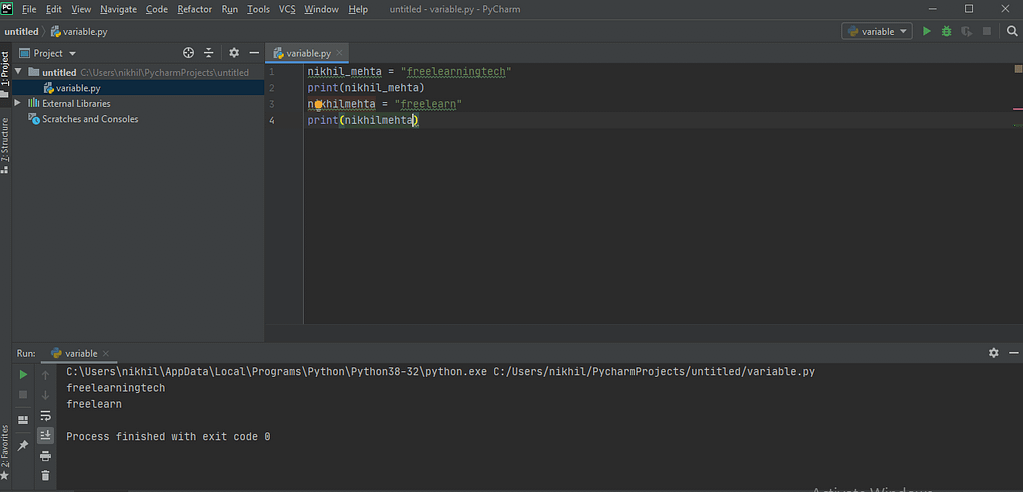Run with coverage using the shield icon
The image size is (1023, 492).
point(967,31)
